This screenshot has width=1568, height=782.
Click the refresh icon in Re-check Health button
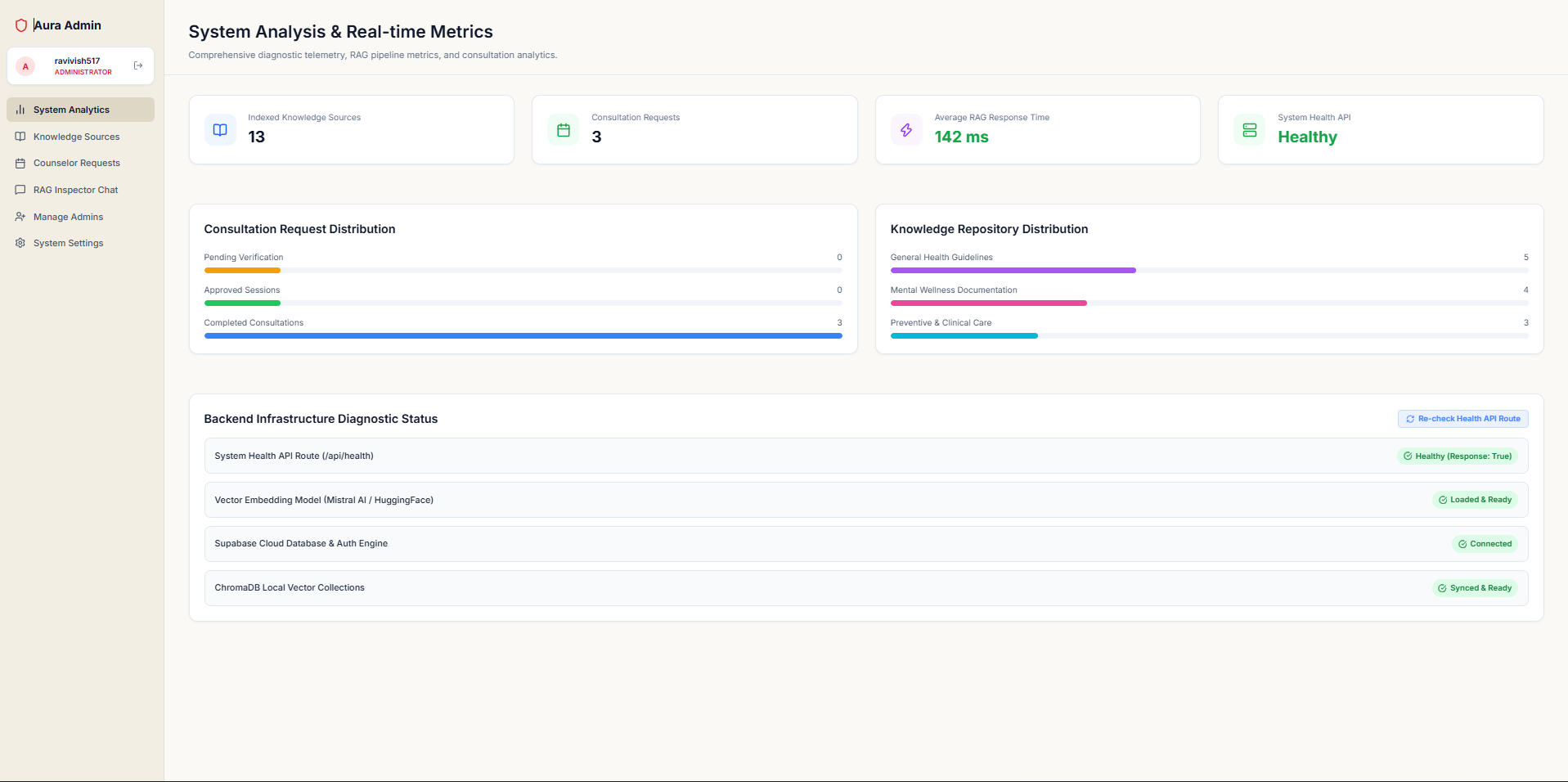tap(1410, 419)
